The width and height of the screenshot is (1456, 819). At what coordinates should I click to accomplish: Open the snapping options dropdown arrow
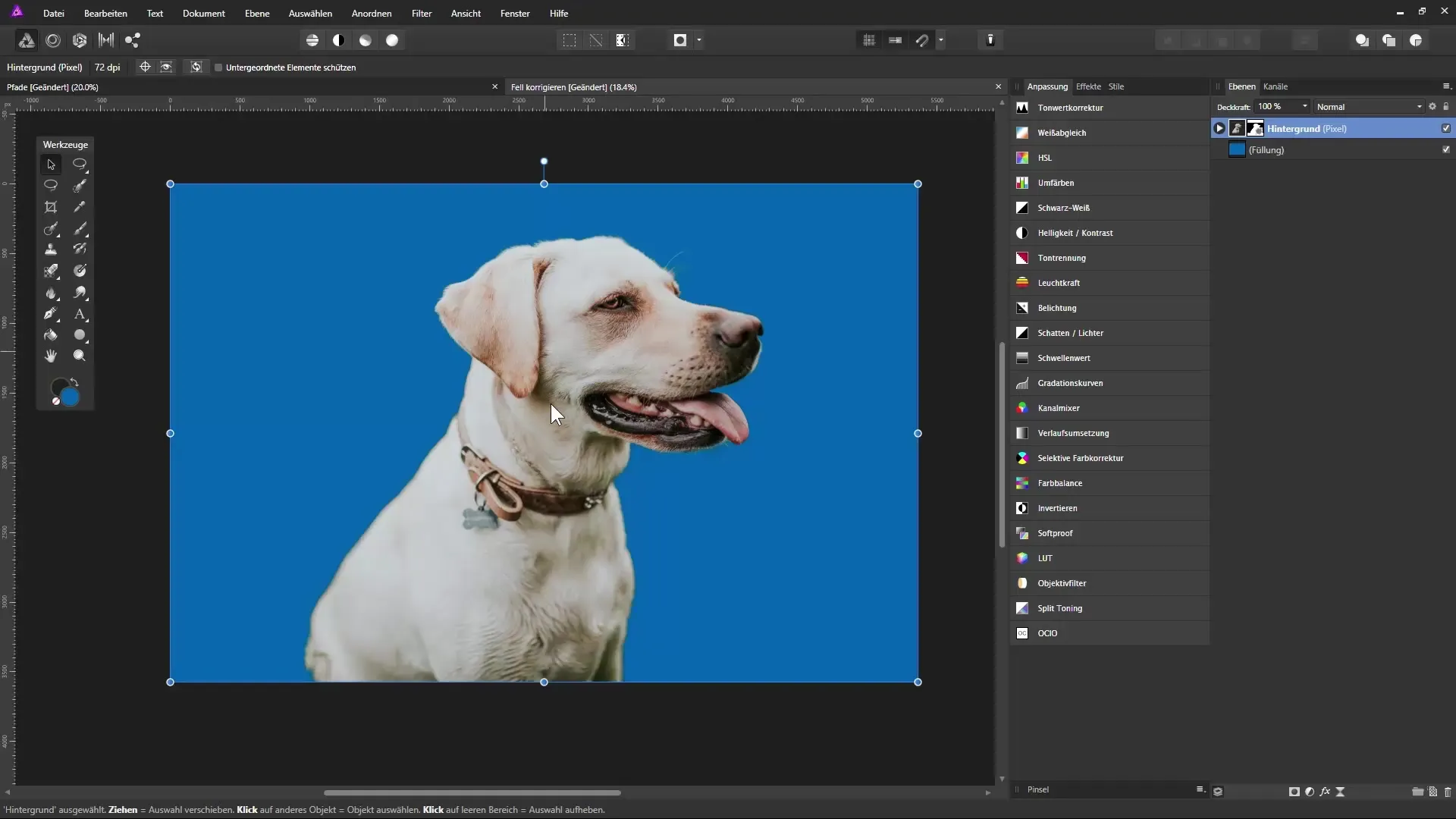(x=941, y=40)
